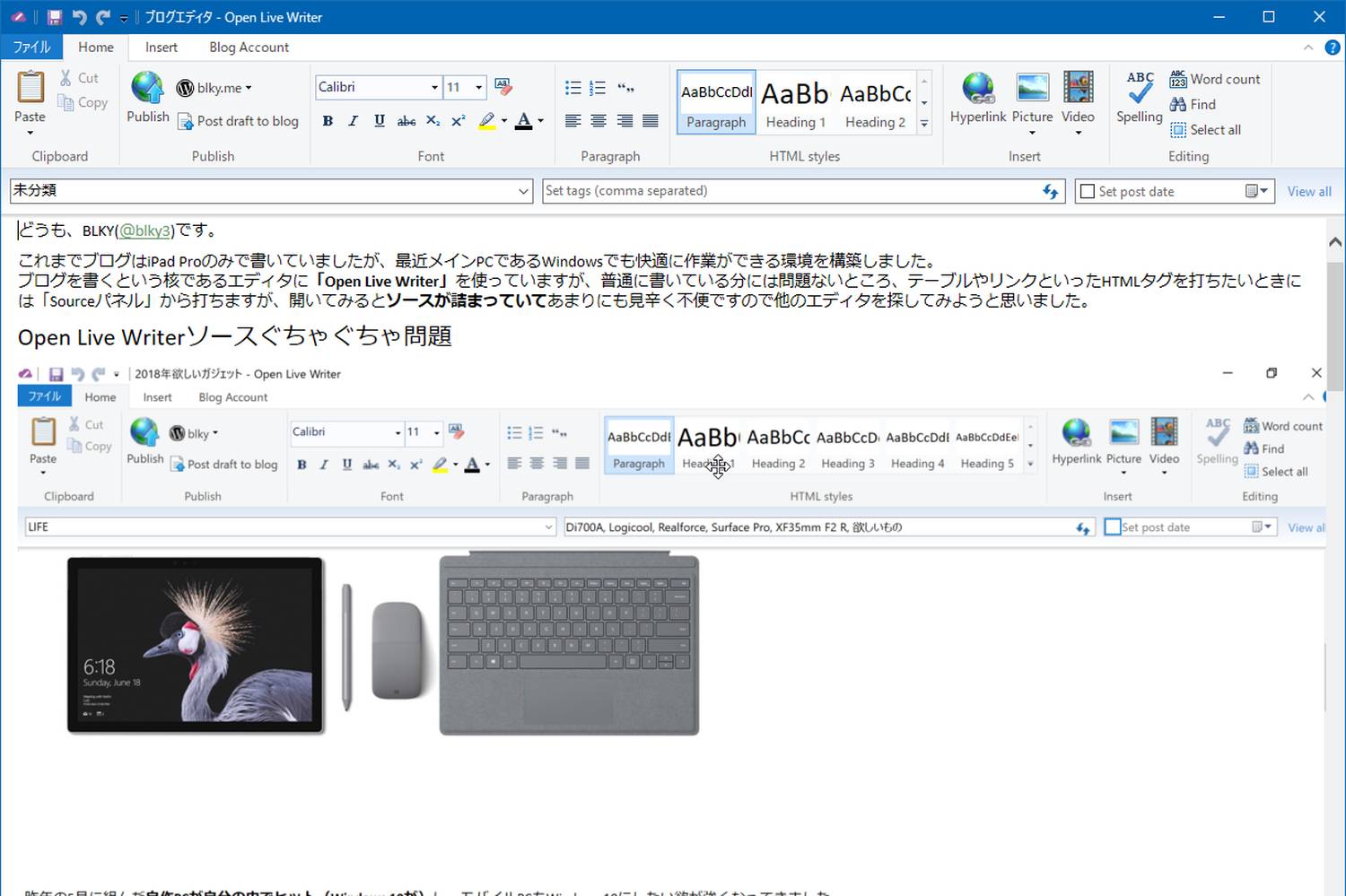Open the Calibri font family dropdown
The image size is (1346, 896).
point(433,87)
